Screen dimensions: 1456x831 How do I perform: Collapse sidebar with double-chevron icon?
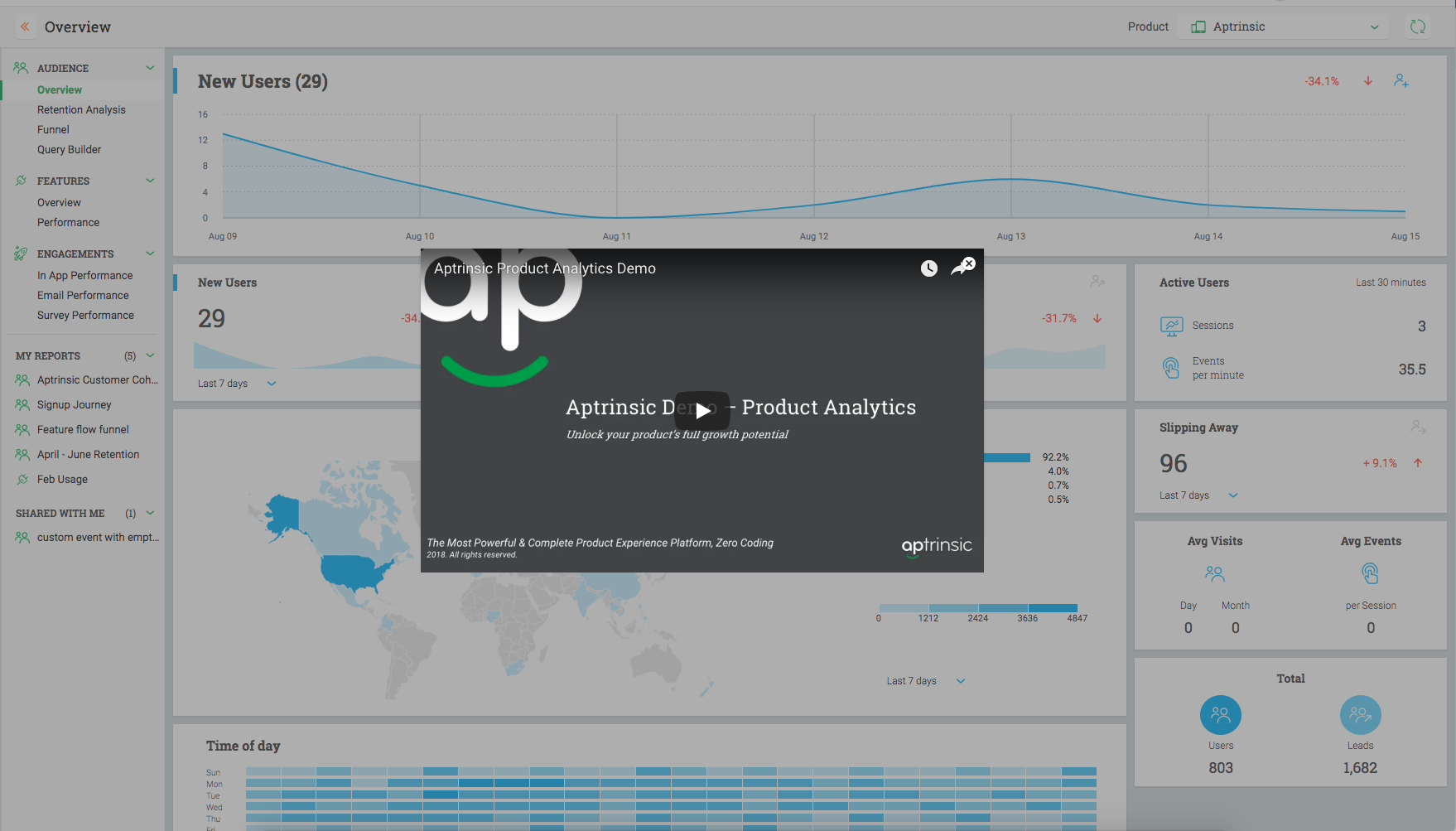coord(25,27)
